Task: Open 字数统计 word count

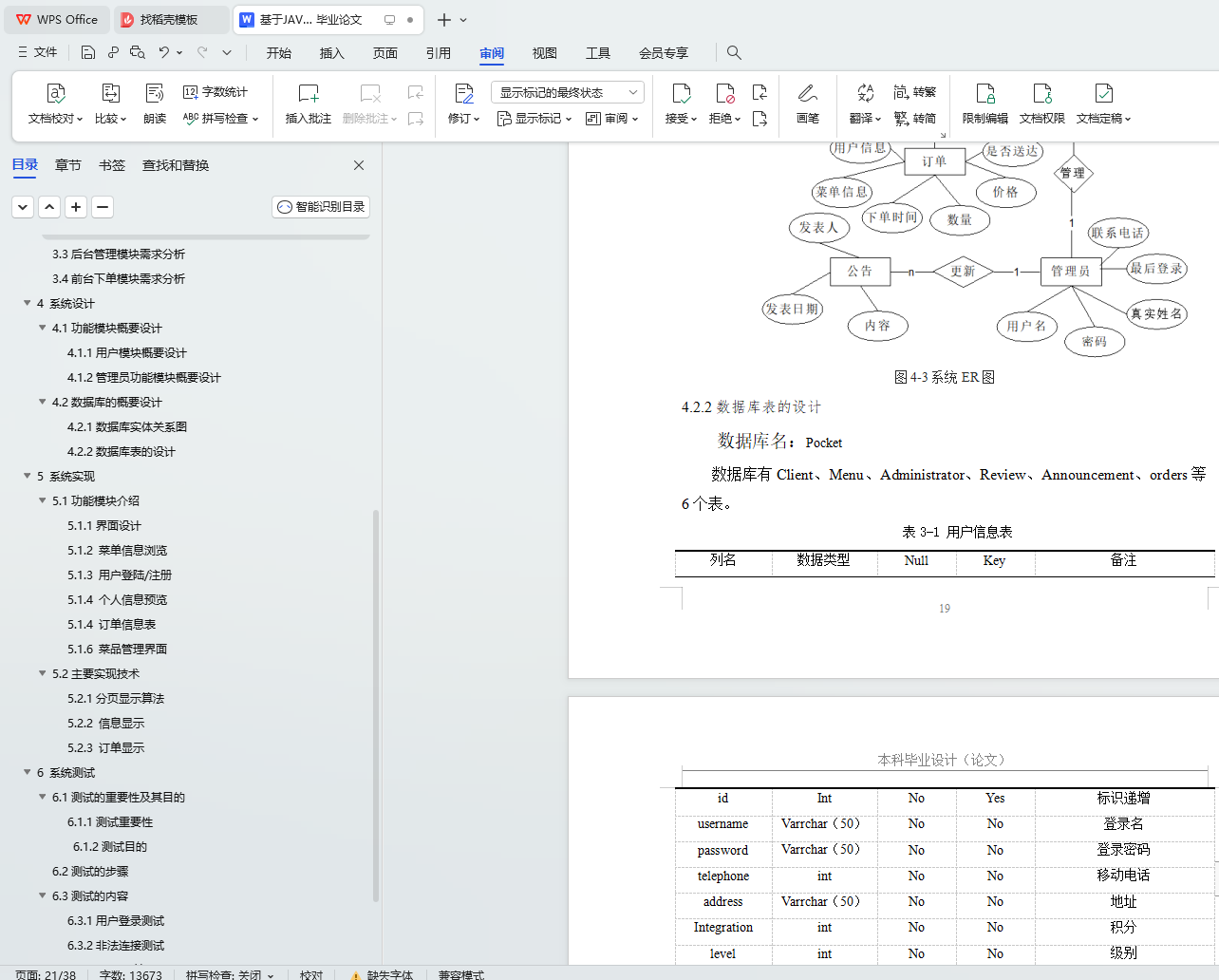Action: (216, 92)
